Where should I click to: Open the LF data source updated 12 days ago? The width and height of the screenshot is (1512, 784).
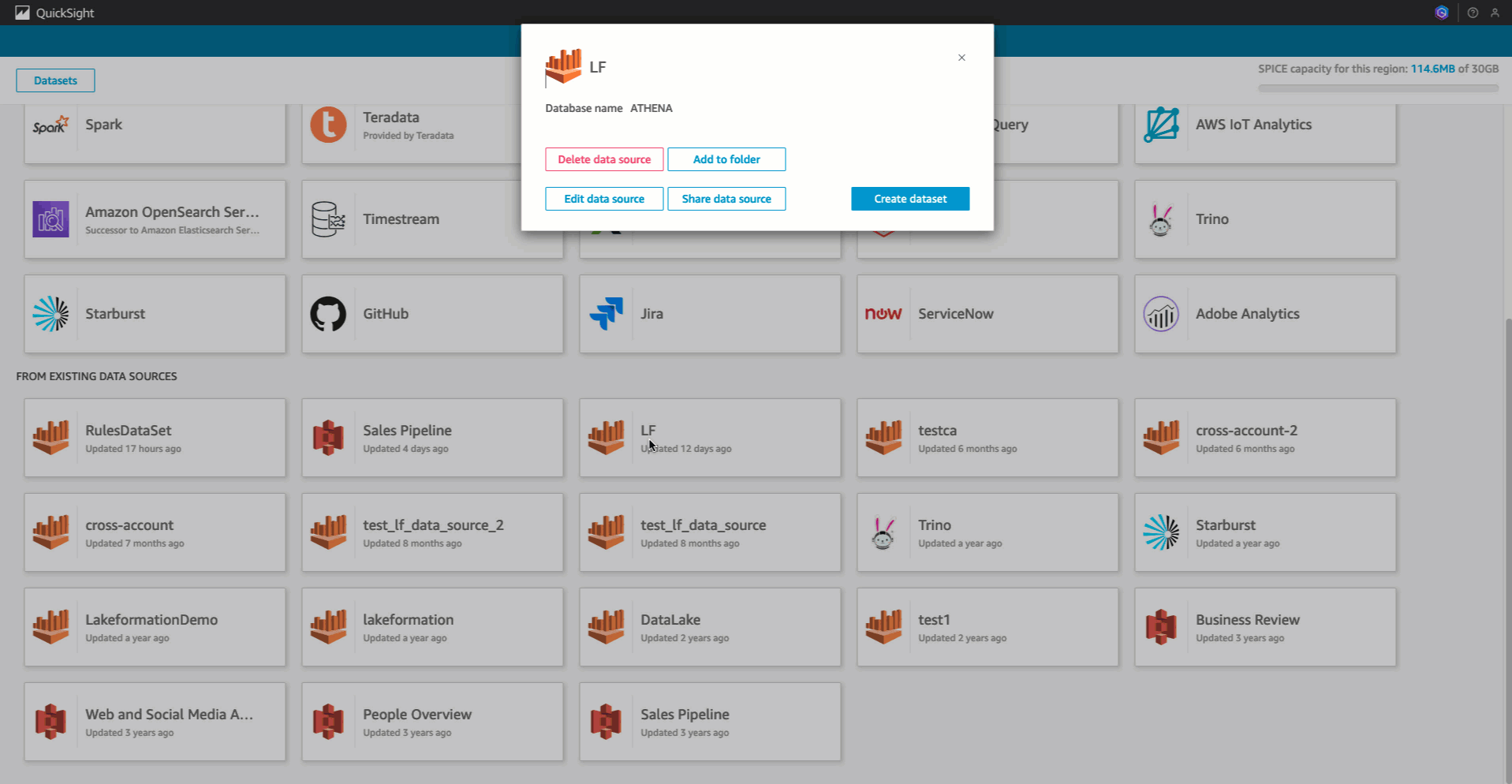[x=710, y=438]
